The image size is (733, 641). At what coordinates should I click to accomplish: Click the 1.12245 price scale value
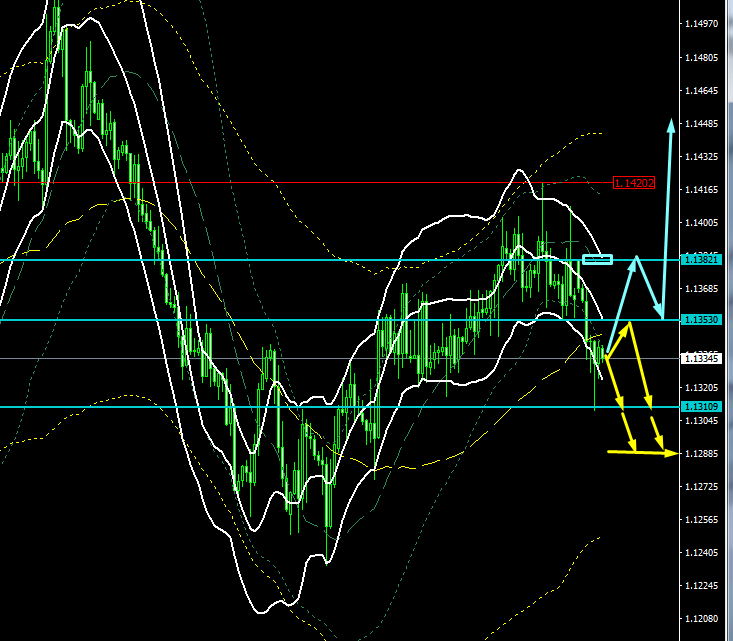tap(701, 585)
